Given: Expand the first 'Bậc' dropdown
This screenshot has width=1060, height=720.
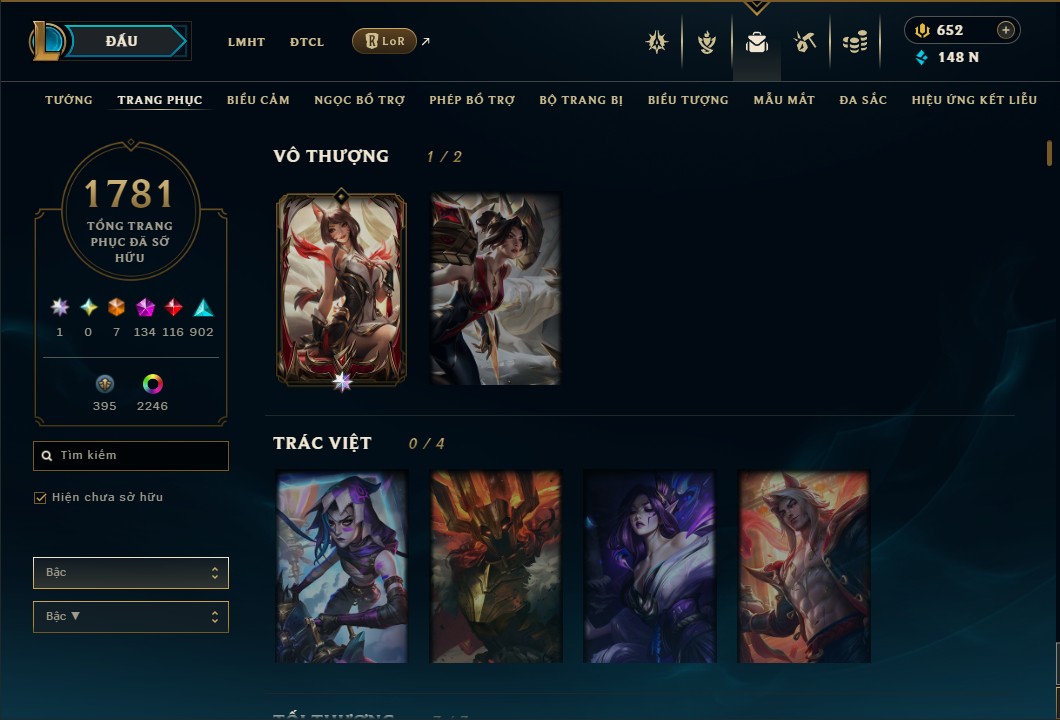Looking at the screenshot, I should pos(130,573).
